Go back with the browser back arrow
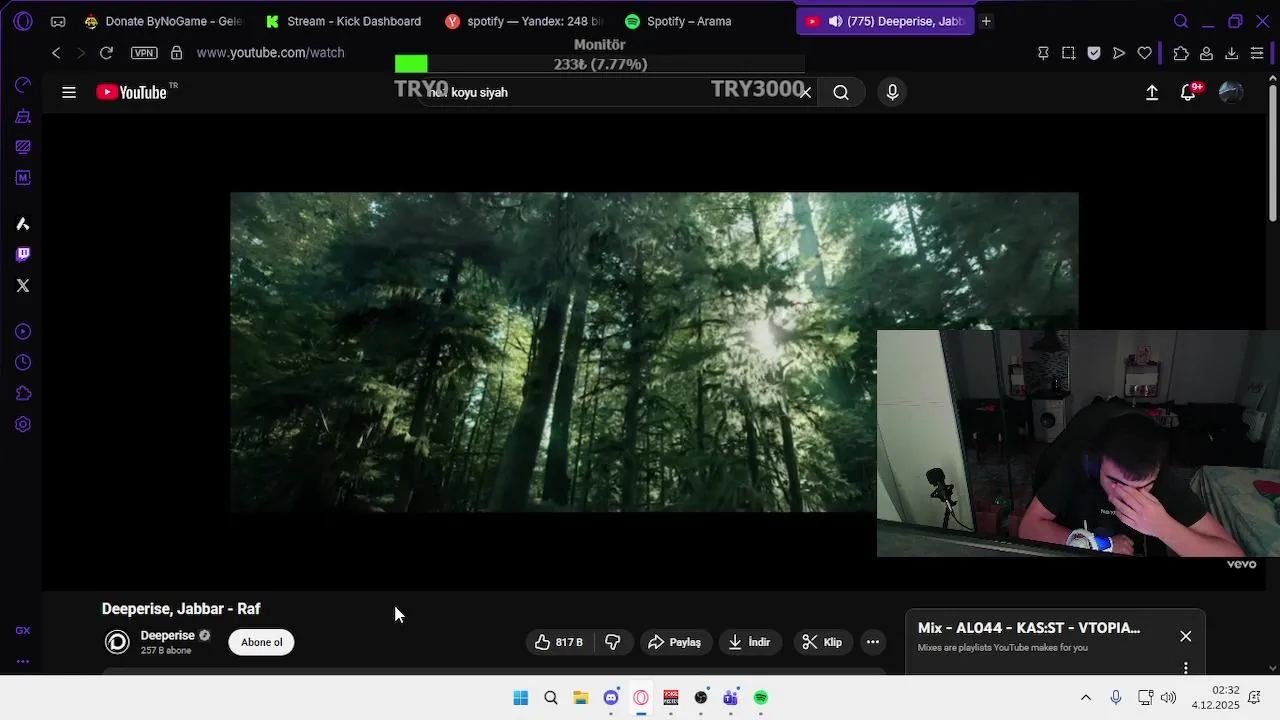Viewport: 1280px width, 720px height. pyautogui.click(x=56, y=53)
